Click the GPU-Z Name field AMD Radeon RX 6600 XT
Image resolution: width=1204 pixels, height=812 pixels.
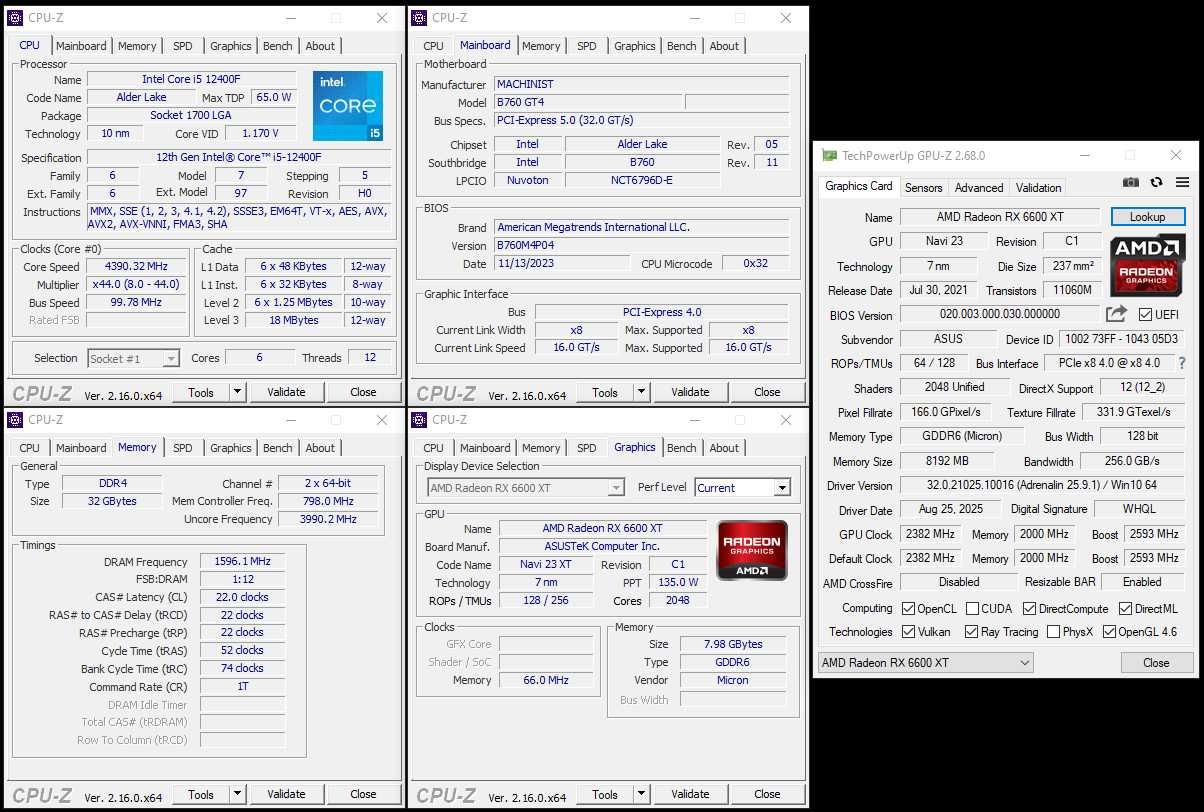[1002, 217]
